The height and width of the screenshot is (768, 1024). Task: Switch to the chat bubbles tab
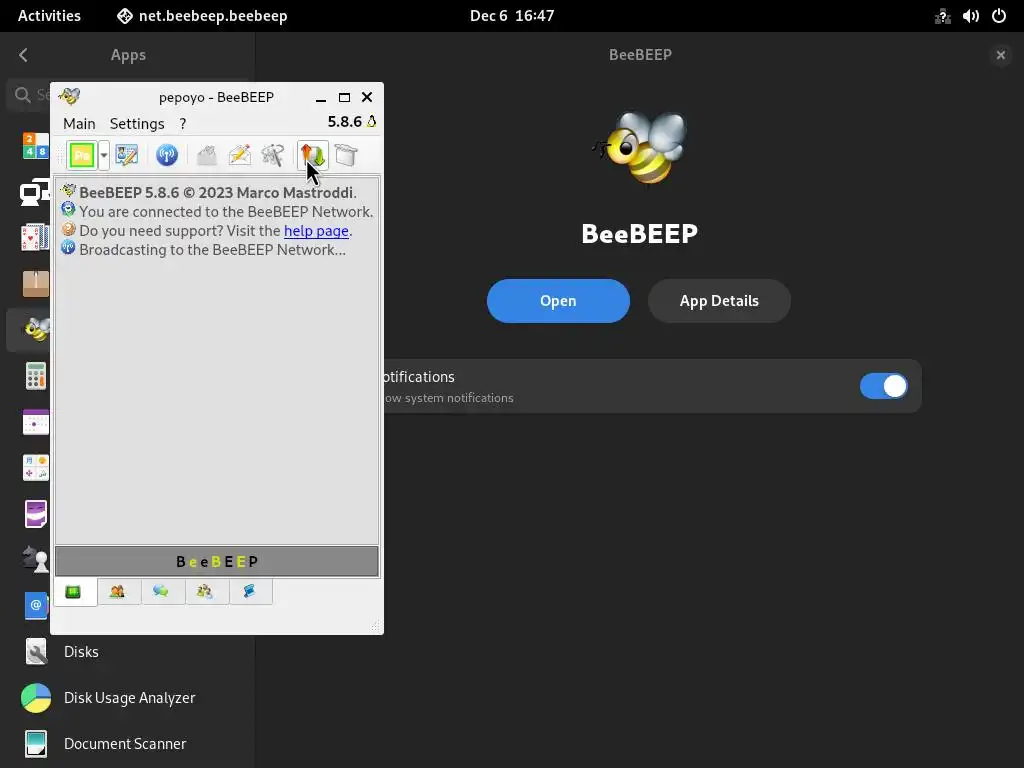(x=162, y=592)
